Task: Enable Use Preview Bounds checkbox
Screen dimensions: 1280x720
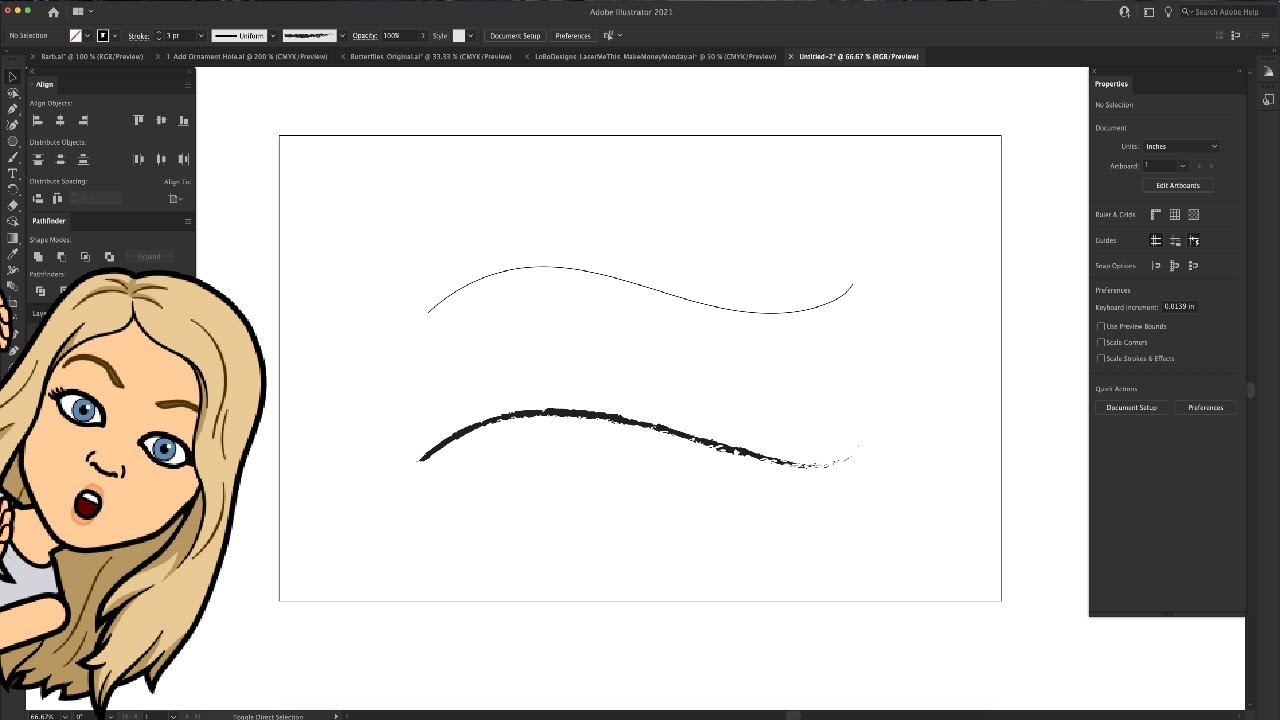Action: (1101, 326)
